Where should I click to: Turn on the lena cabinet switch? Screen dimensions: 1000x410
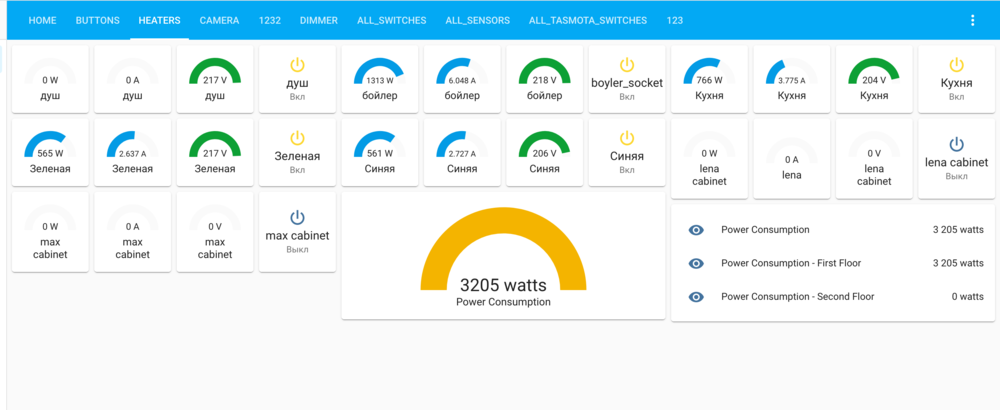coord(956,144)
